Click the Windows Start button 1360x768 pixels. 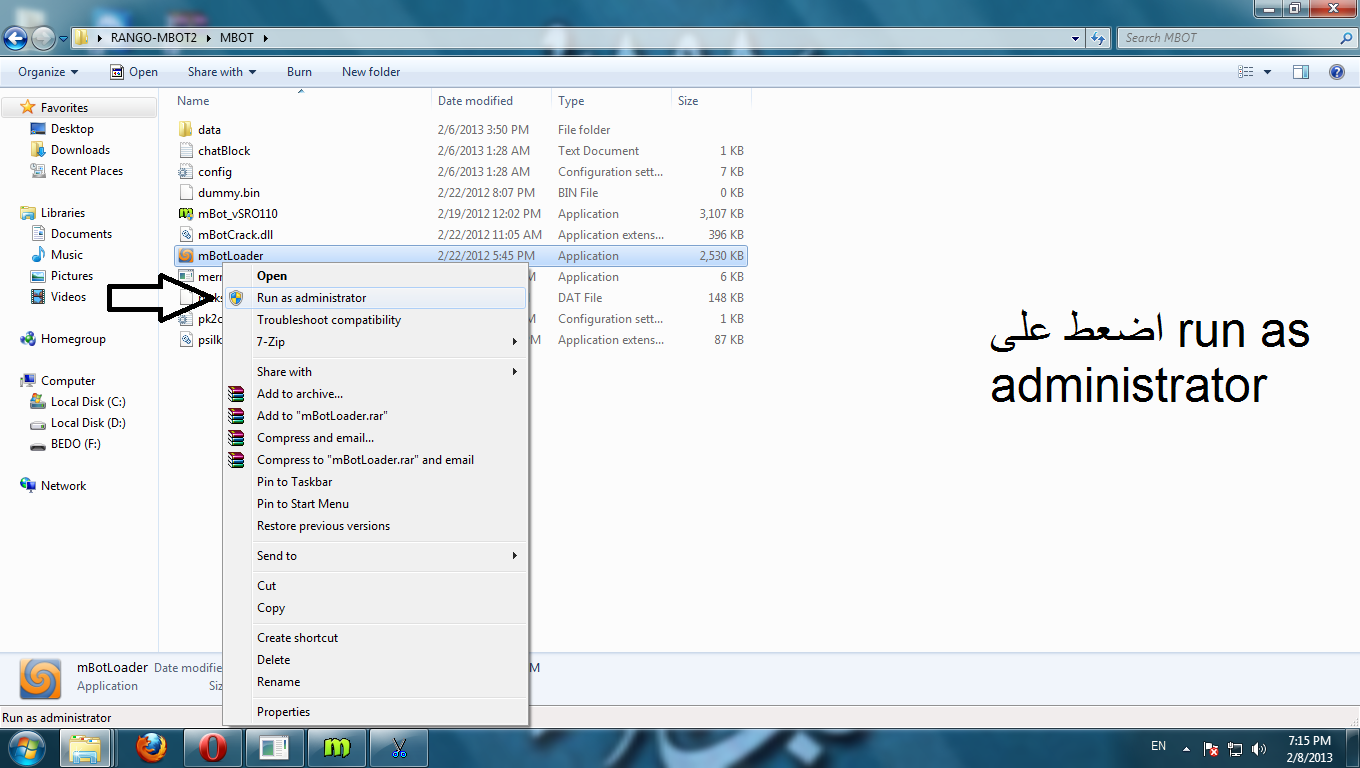26,748
